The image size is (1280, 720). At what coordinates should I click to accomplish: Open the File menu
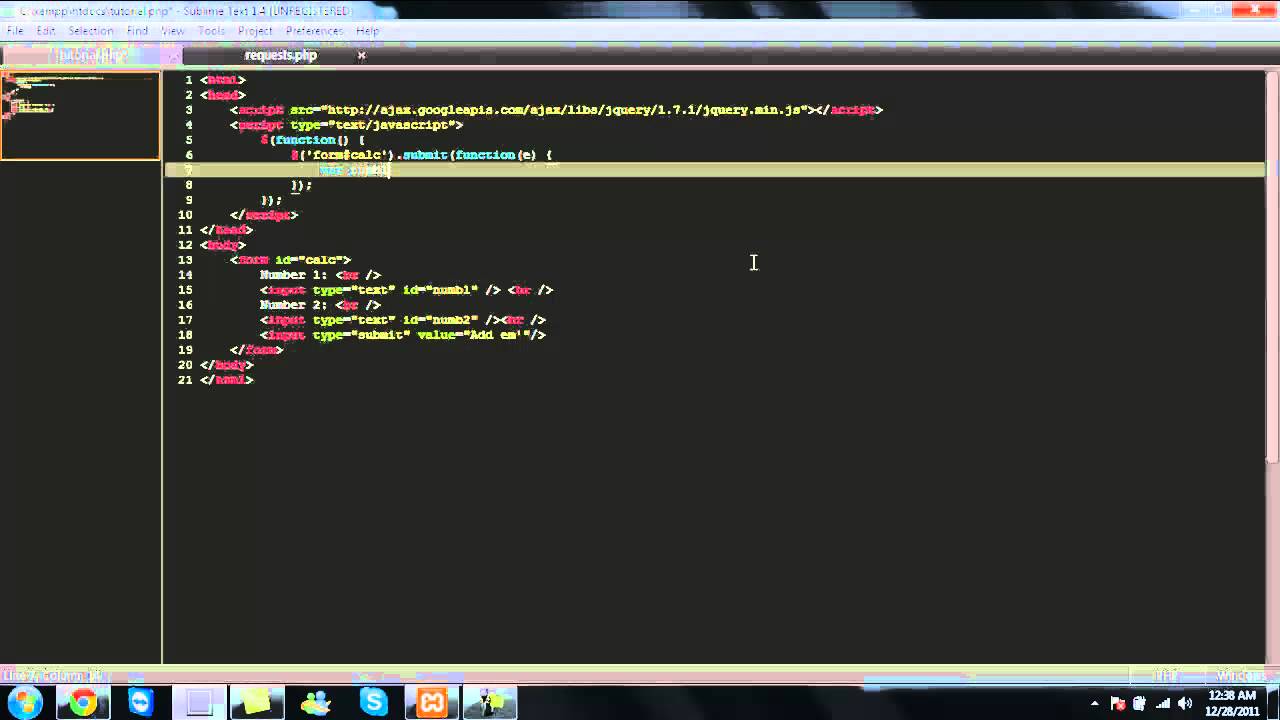click(x=15, y=31)
